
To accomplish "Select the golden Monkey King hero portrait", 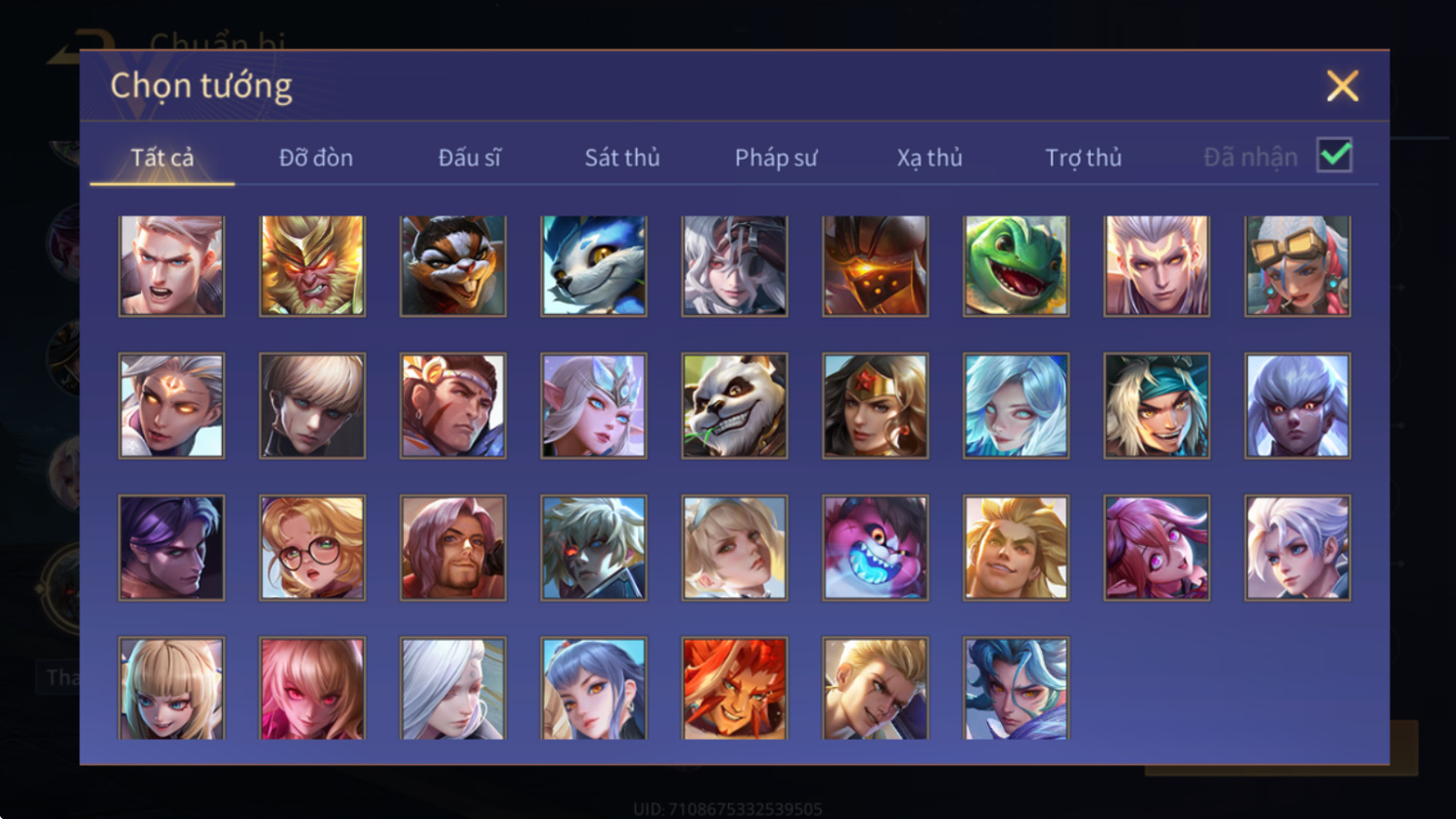I will tap(312, 266).
